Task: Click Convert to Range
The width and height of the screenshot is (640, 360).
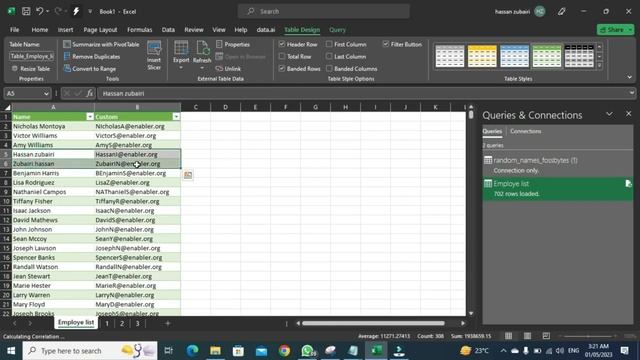Action: [90, 69]
